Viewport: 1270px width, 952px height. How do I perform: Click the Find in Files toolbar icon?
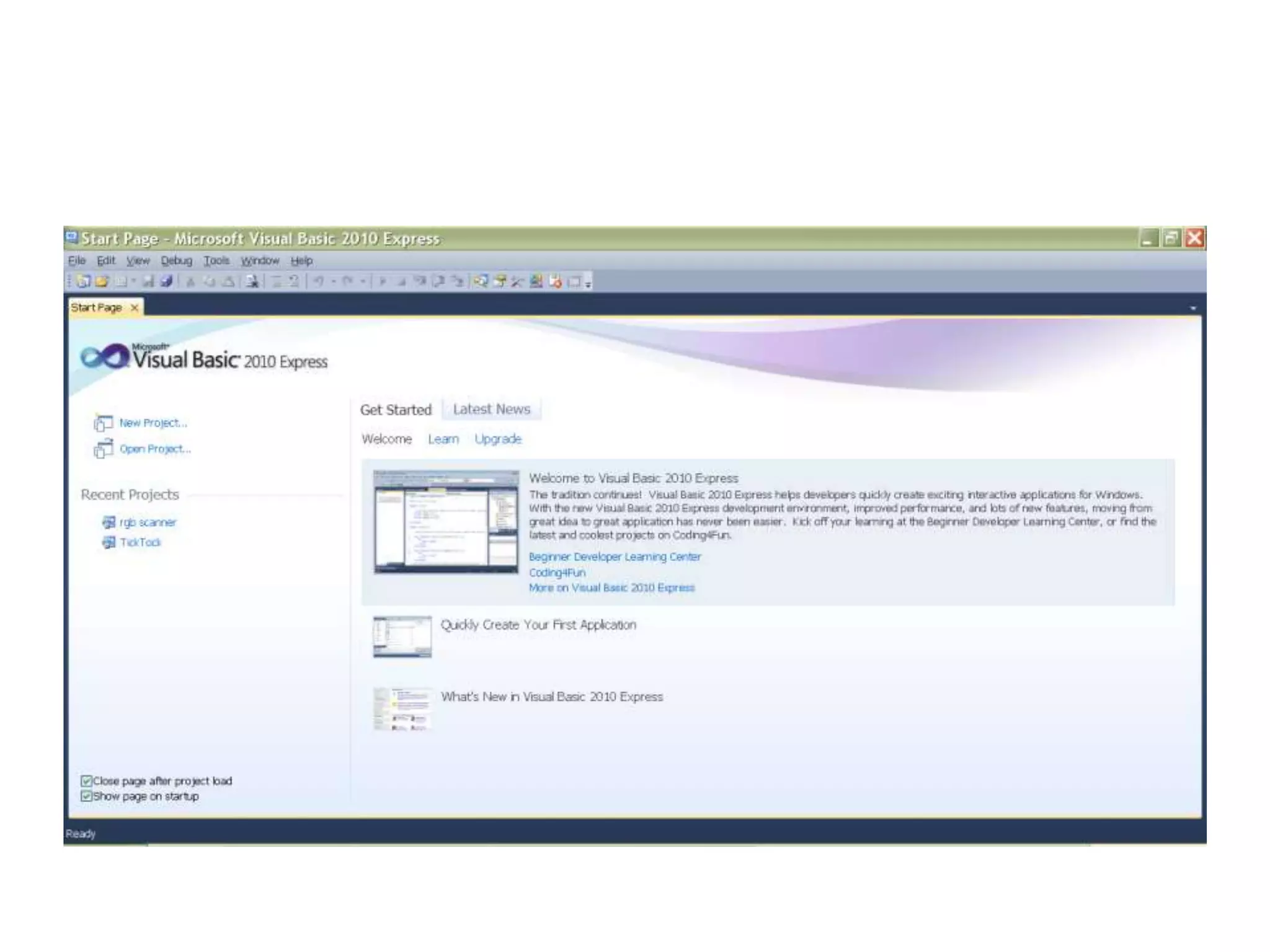[252, 282]
